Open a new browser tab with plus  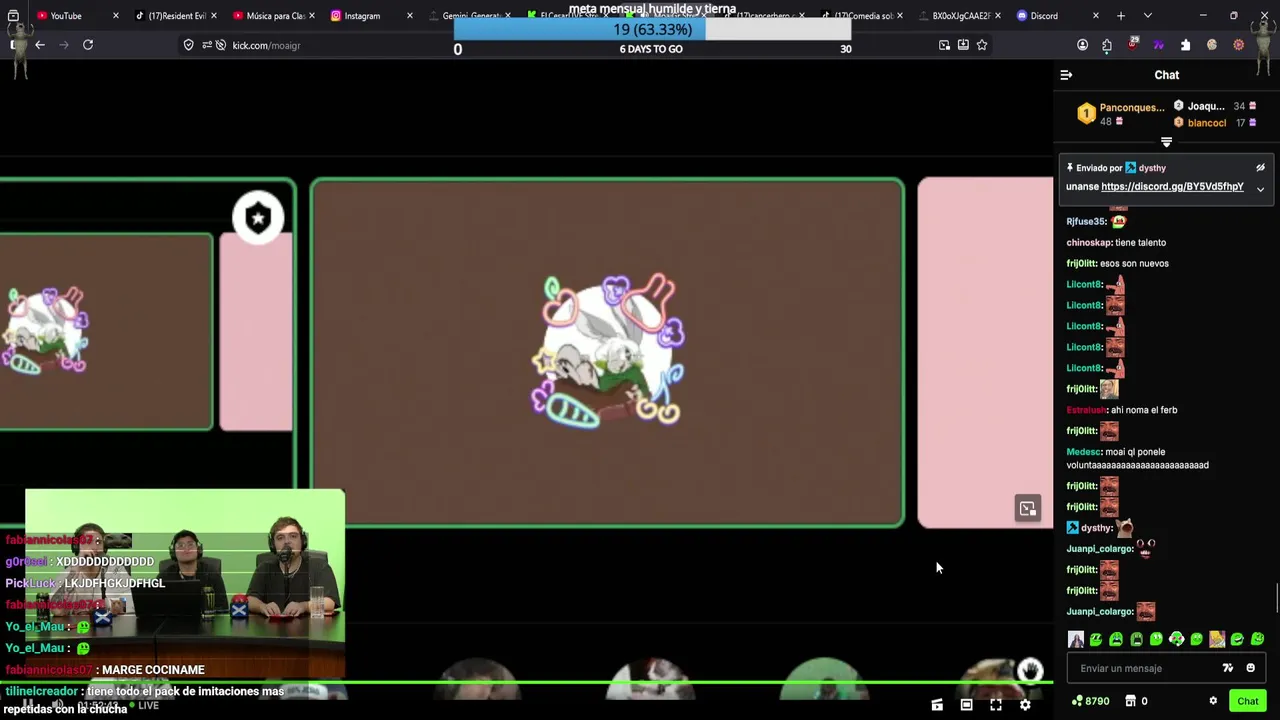(1121, 16)
